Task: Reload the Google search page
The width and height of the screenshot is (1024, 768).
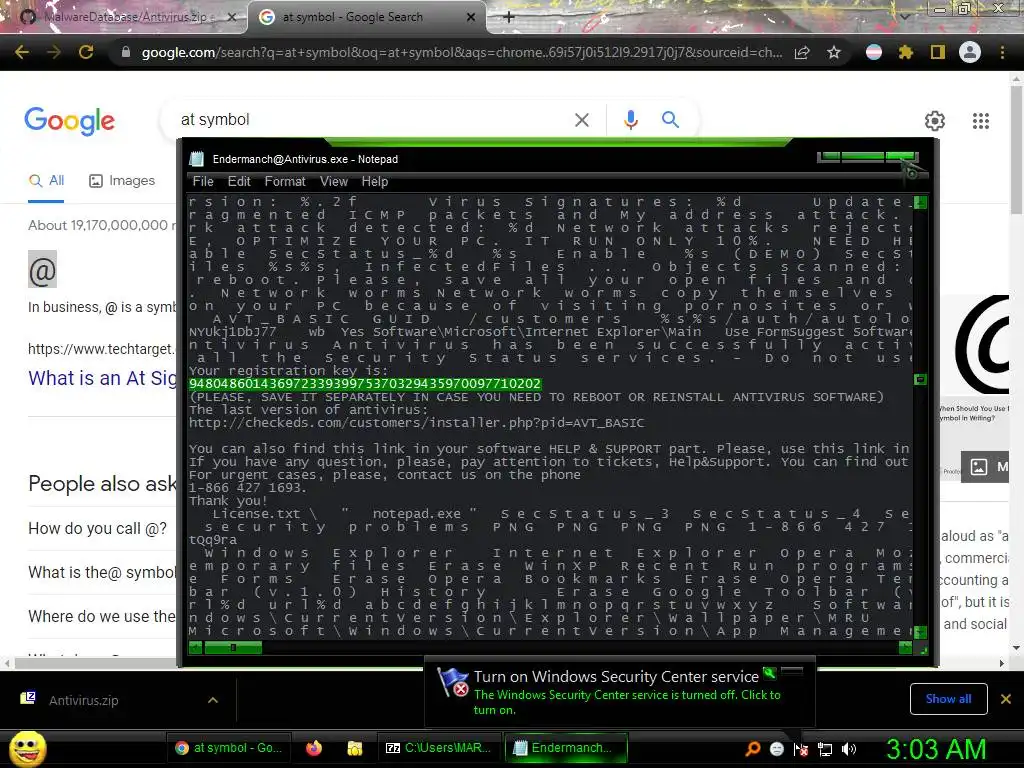Action: [x=86, y=52]
